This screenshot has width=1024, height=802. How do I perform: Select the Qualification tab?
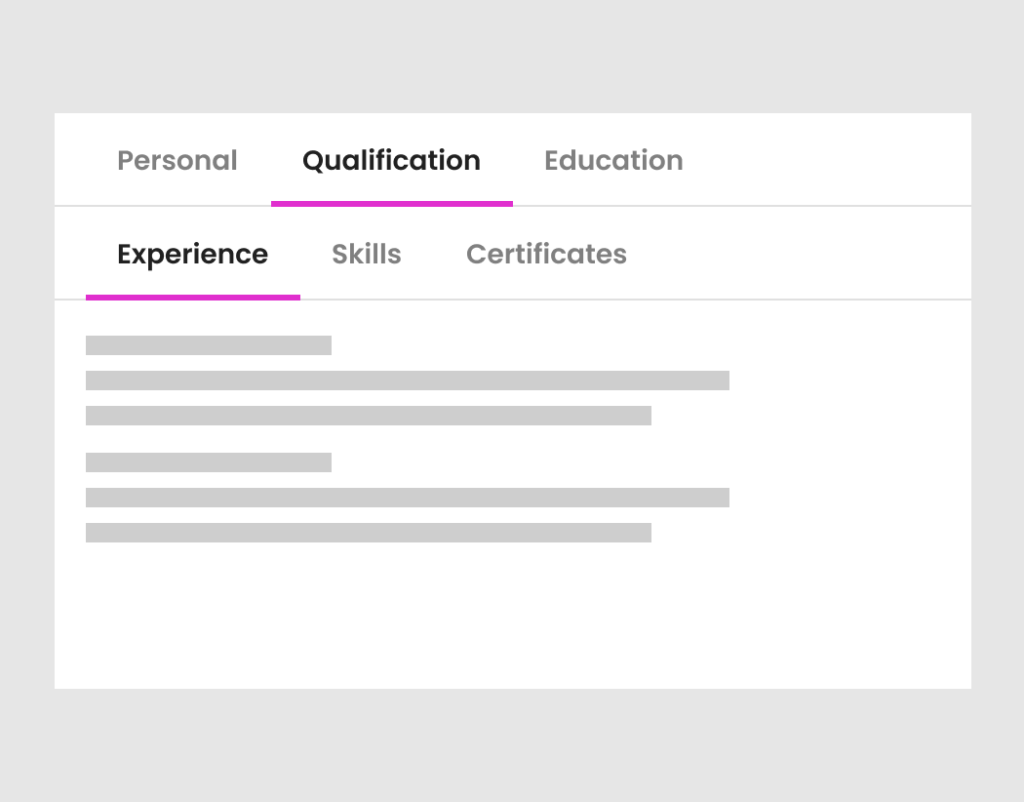[x=391, y=160]
